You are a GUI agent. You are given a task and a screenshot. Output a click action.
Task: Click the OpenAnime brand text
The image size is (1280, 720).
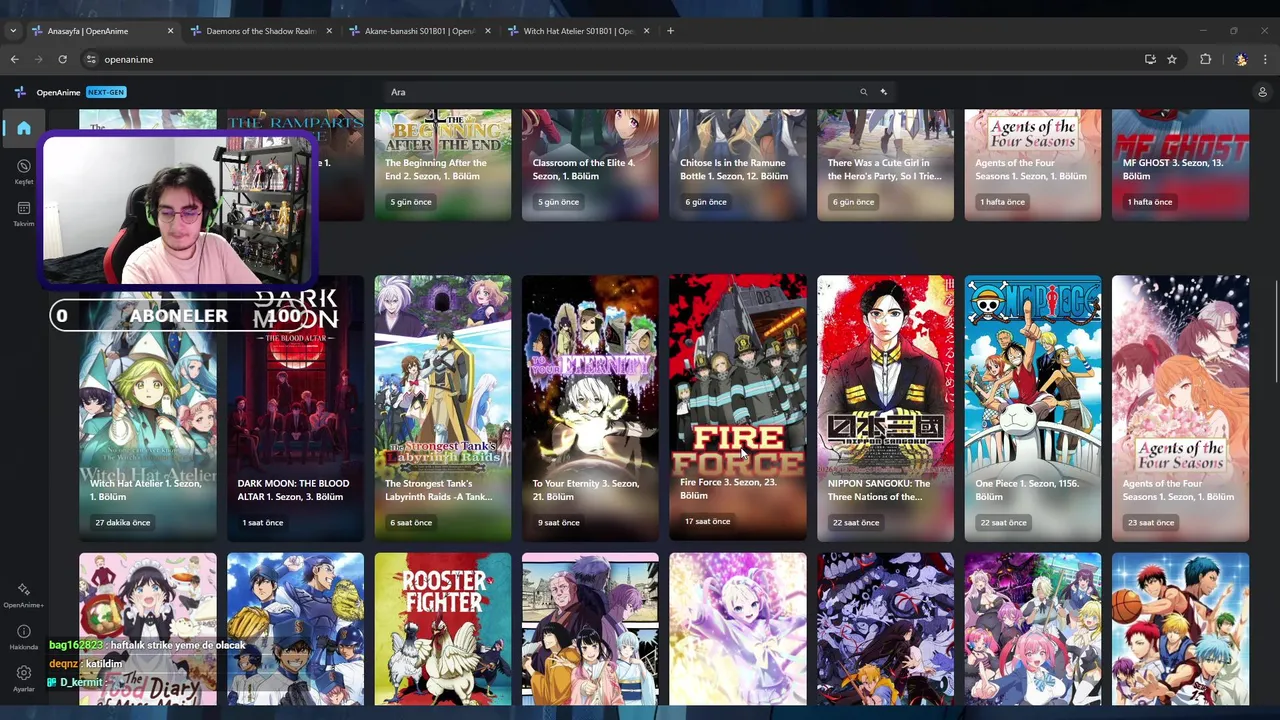(x=58, y=92)
